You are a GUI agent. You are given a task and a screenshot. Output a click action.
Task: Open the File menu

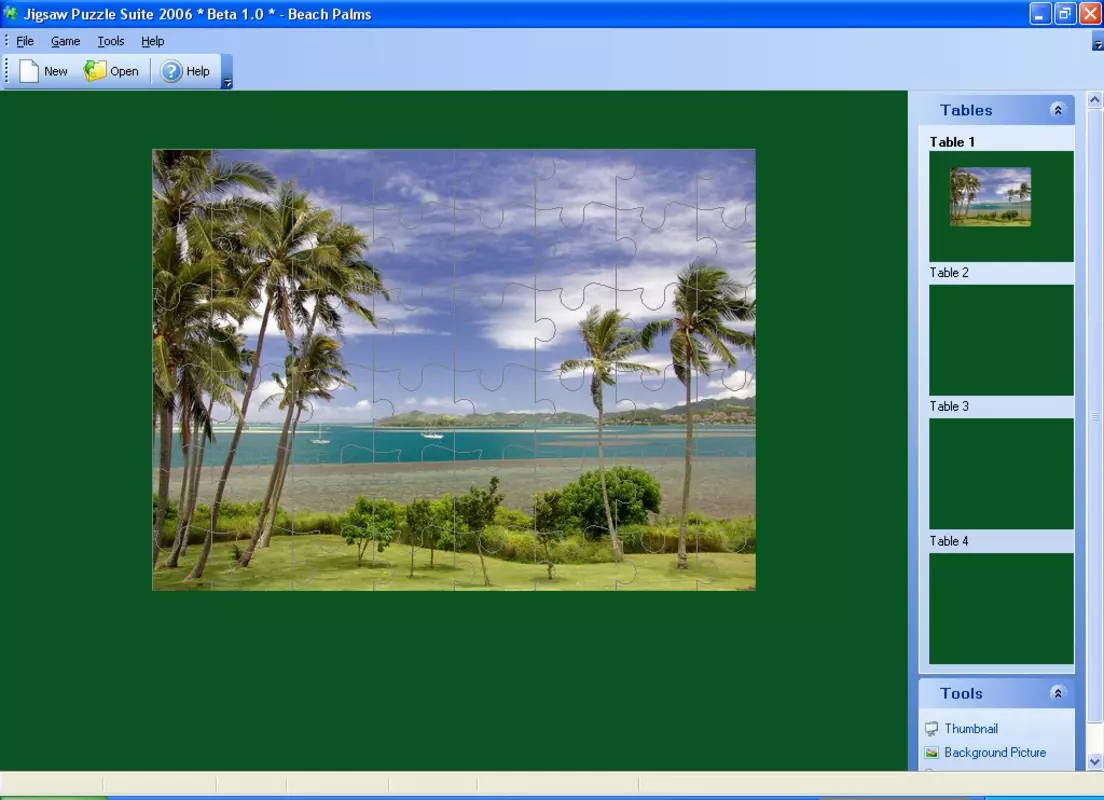25,41
